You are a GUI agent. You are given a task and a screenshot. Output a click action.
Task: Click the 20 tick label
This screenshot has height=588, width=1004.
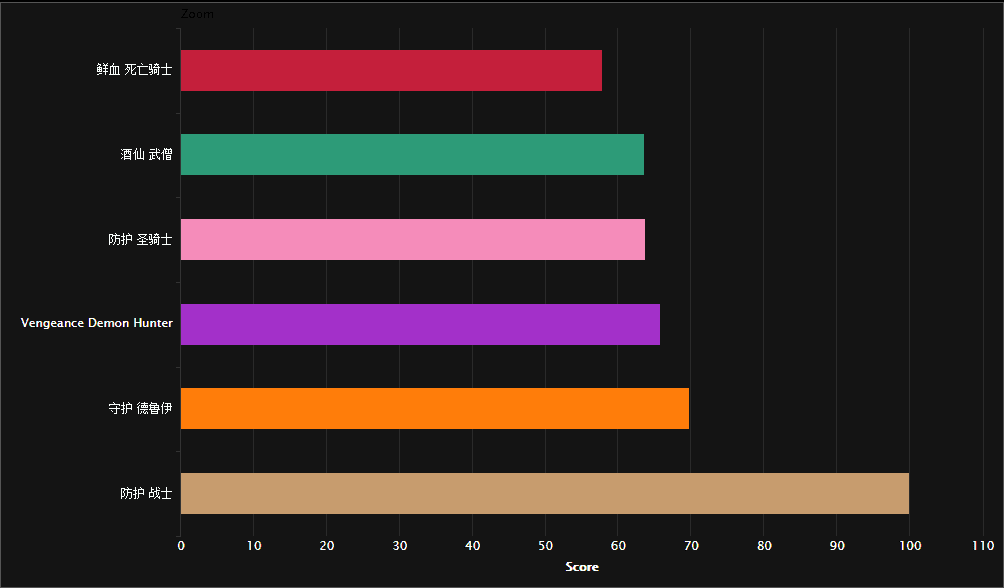click(327, 546)
